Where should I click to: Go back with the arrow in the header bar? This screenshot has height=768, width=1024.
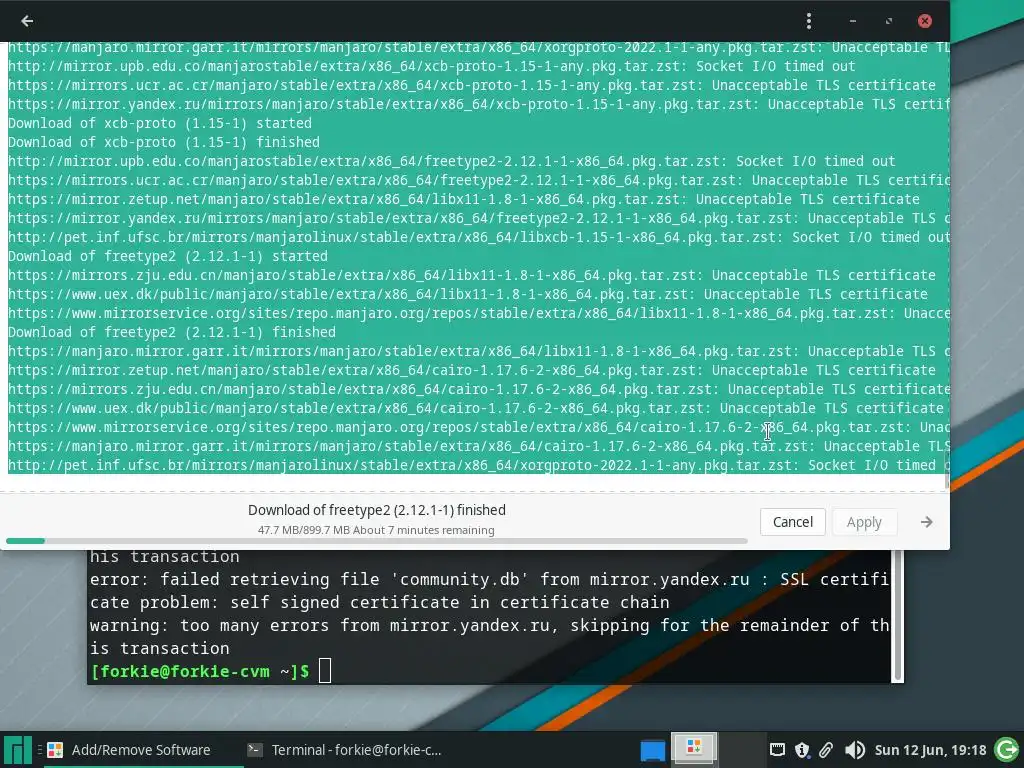tap(27, 21)
